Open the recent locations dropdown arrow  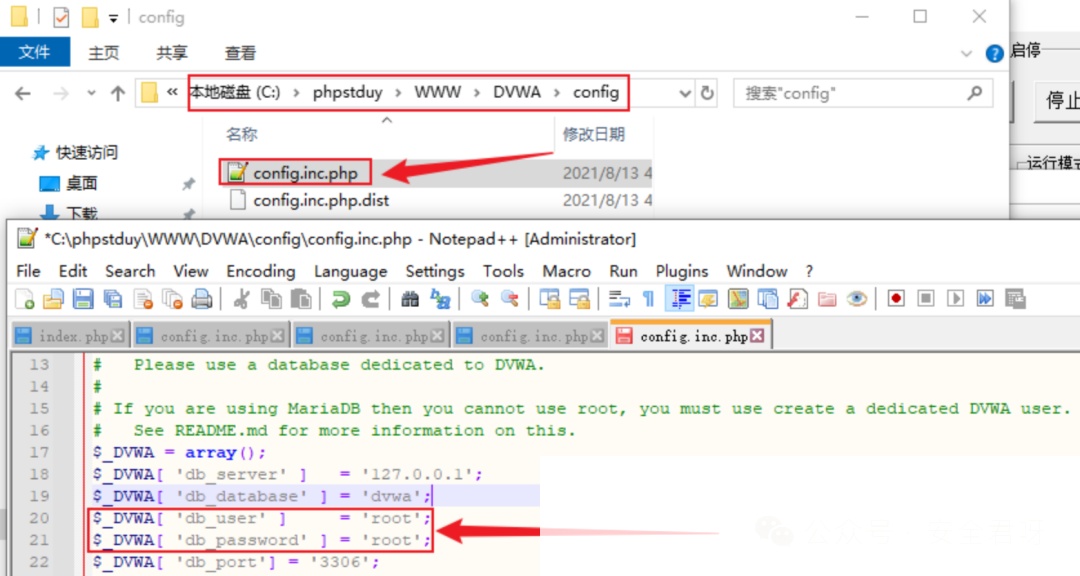(x=91, y=93)
